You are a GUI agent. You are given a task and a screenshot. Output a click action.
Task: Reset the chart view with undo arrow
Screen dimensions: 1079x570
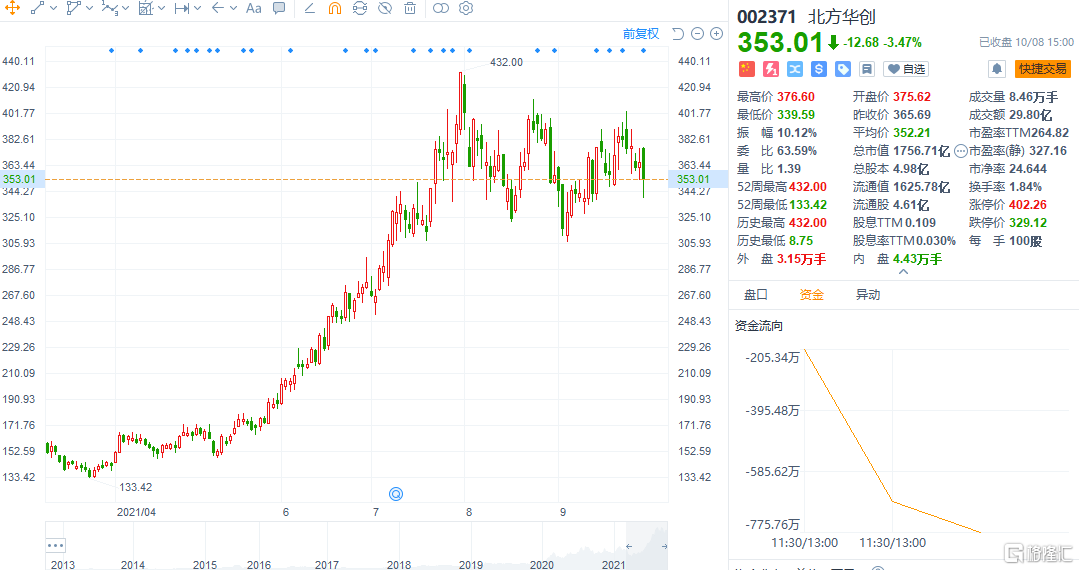[x=678, y=33]
